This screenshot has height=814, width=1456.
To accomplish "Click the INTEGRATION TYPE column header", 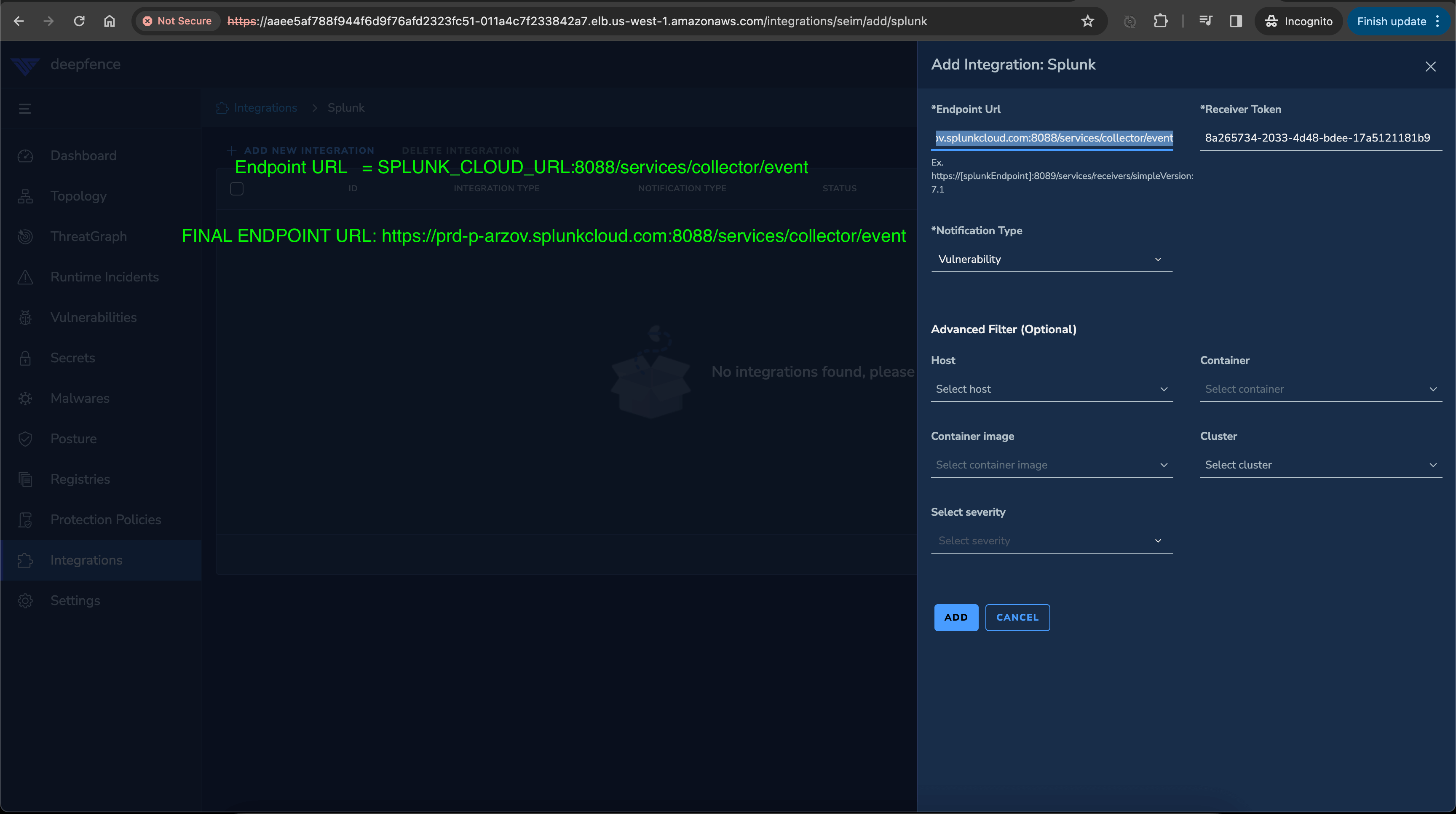I will coord(496,188).
